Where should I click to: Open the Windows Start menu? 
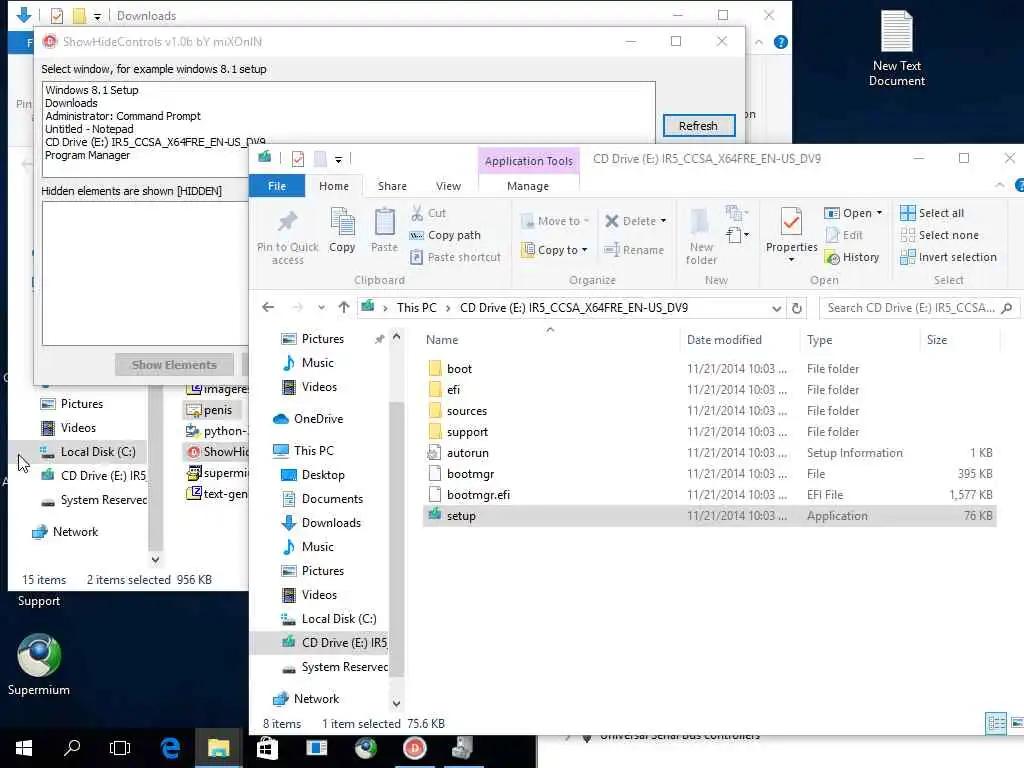pos(24,748)
